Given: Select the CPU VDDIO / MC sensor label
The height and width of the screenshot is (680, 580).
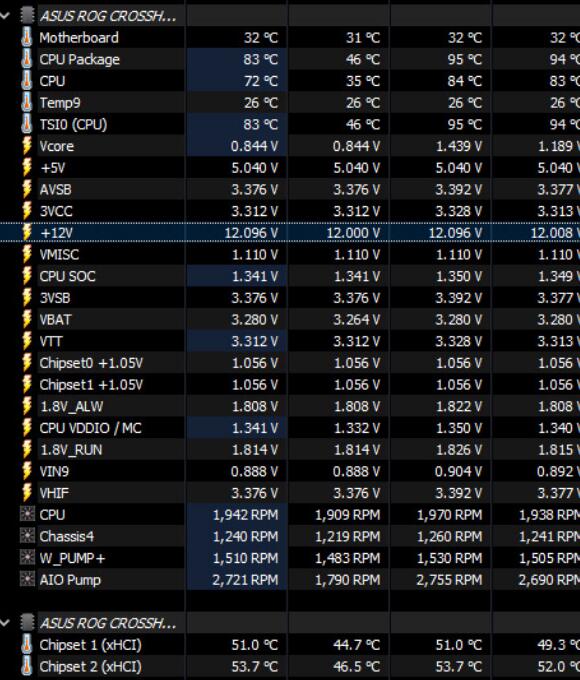Looking at the screenshot, I should pyautogui.click(x=91, y=428).
